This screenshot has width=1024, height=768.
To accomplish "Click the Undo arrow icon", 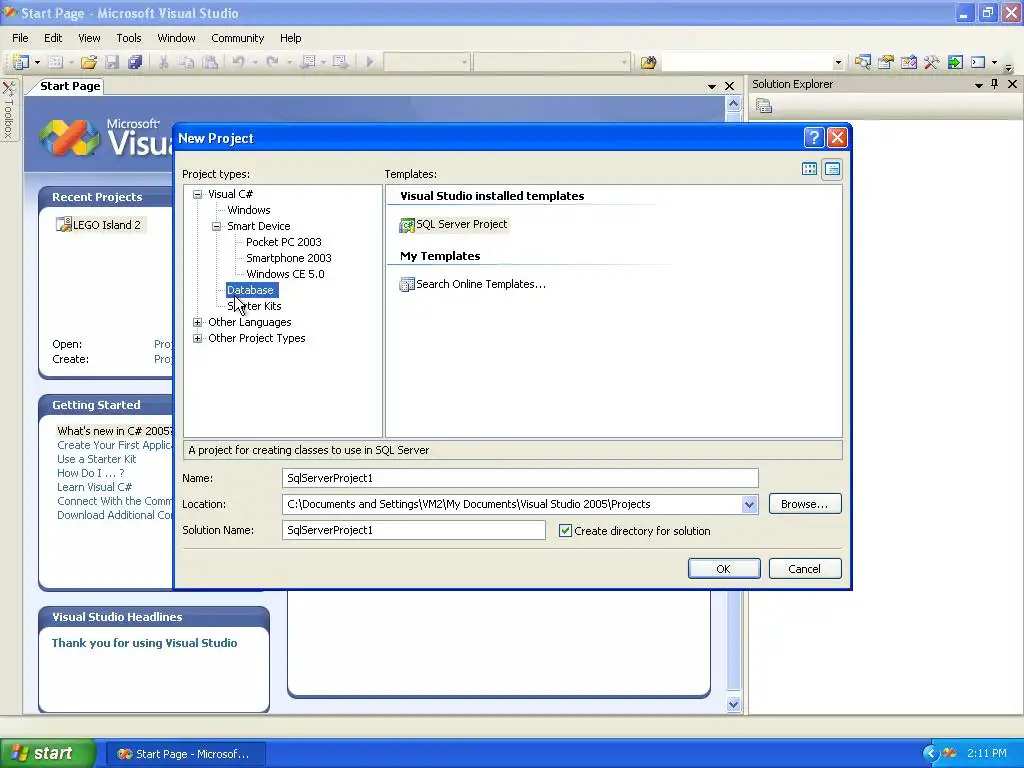I will [x=238, y=62].
